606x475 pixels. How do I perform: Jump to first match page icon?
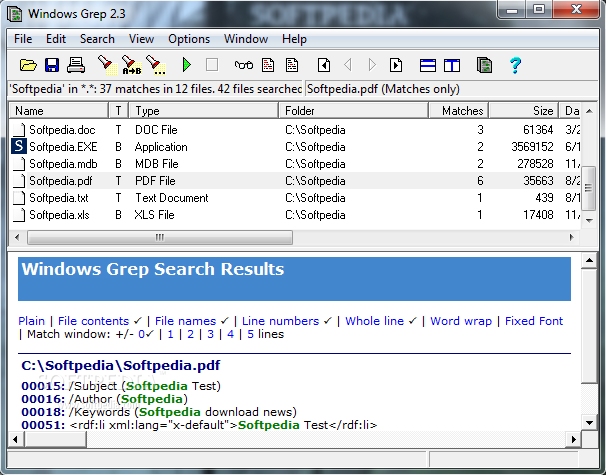pos(324,65)
